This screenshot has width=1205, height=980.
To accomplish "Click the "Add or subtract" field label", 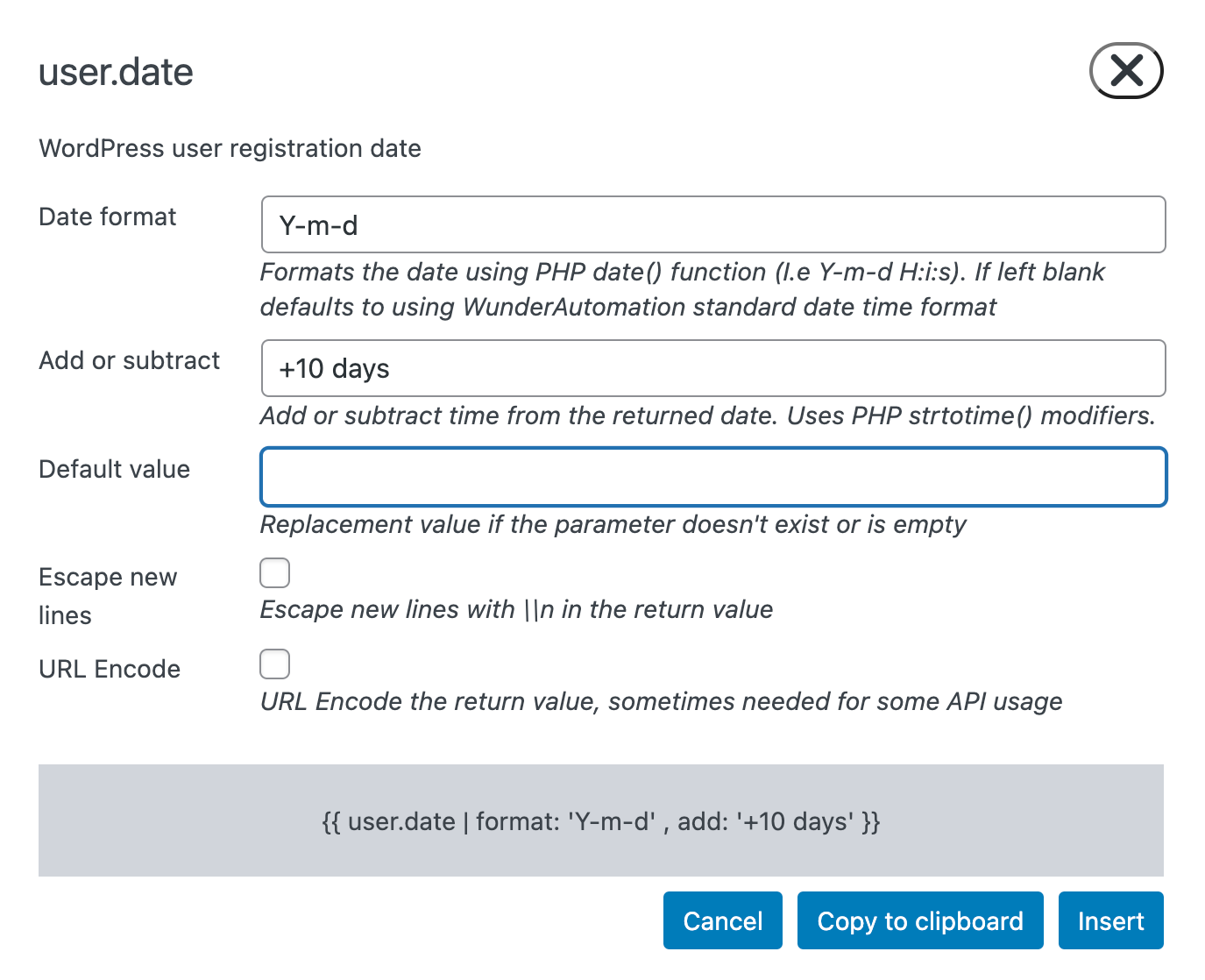I will tap(130, 360).
